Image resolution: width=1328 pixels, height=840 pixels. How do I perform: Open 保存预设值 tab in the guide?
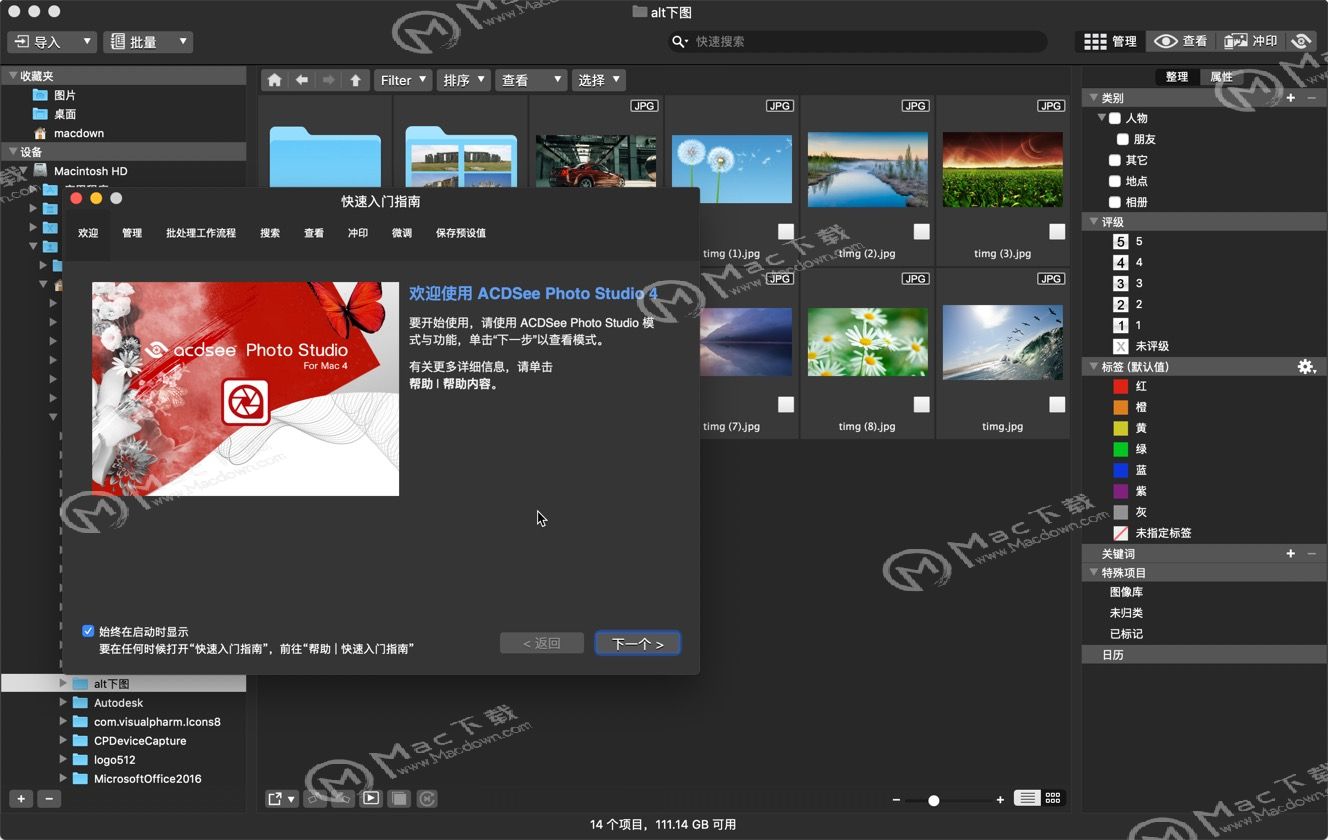tap(461, 233)
